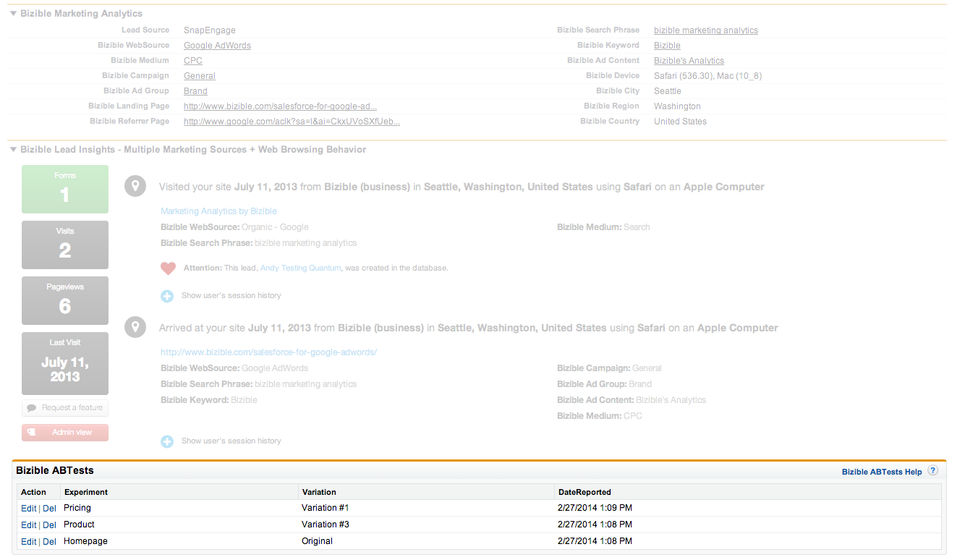The height and width of the screenshot is (560, 960).
Task: Select the 'Variation #3' cell
Action: [325, 525]
